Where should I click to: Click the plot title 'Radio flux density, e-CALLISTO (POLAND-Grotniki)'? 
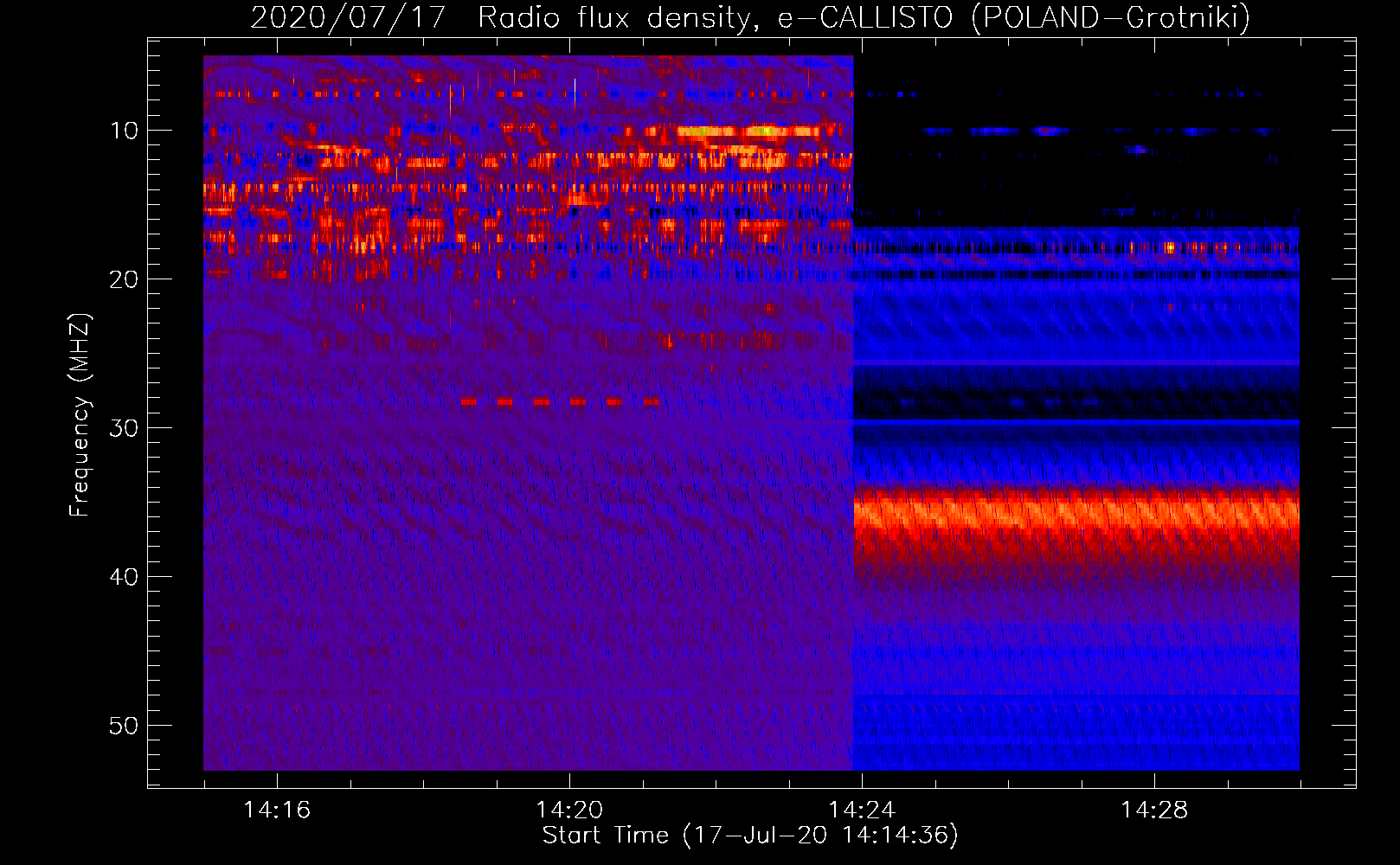(864, 17)
